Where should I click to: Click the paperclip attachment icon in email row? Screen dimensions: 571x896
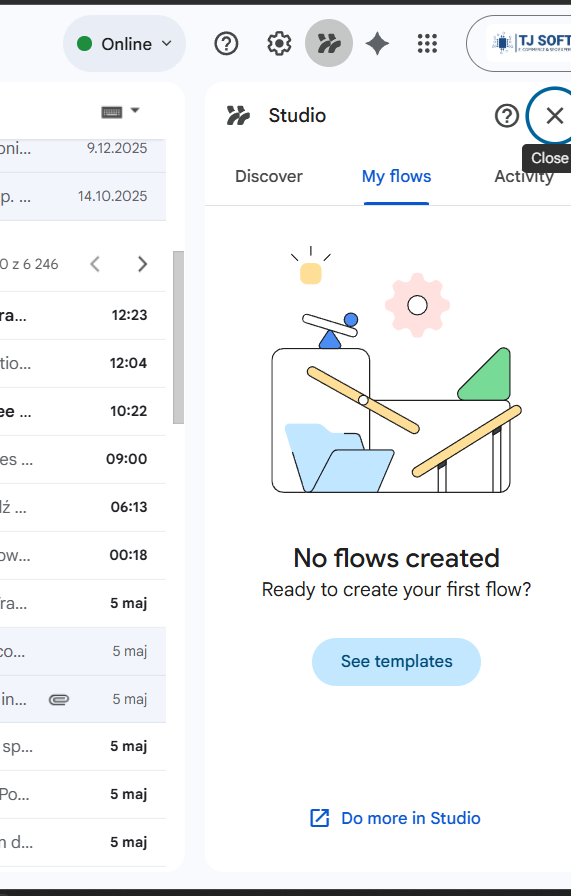click(59, 699)
